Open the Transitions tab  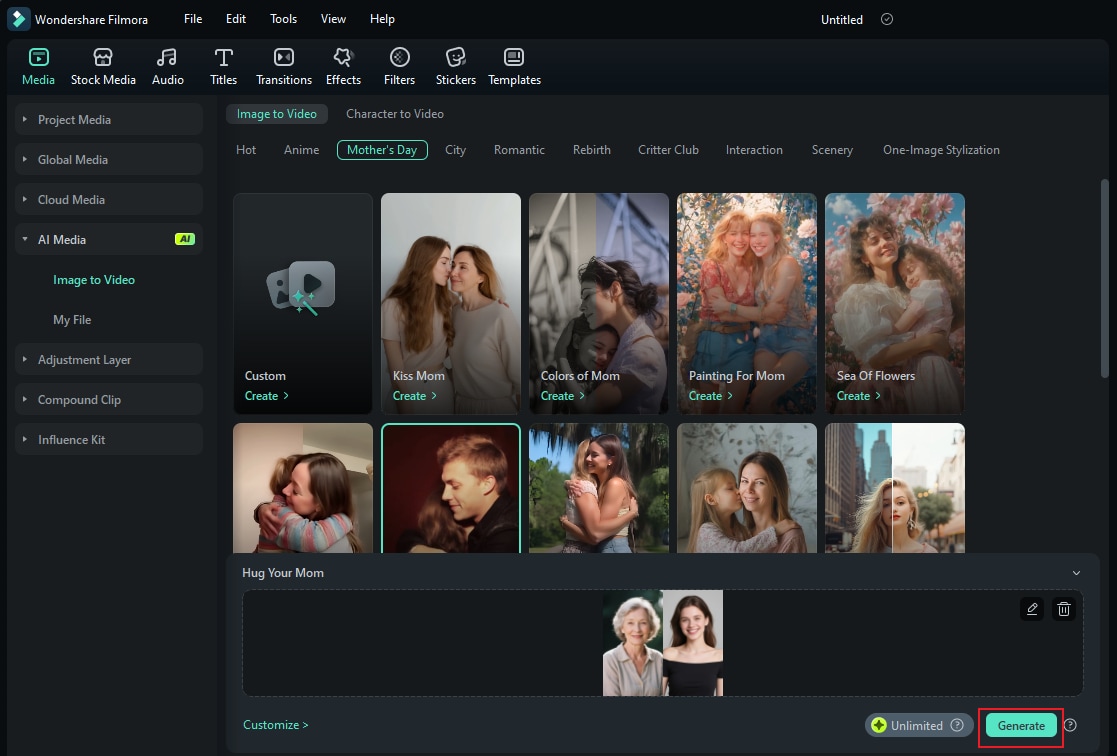[x=284, y=66]
